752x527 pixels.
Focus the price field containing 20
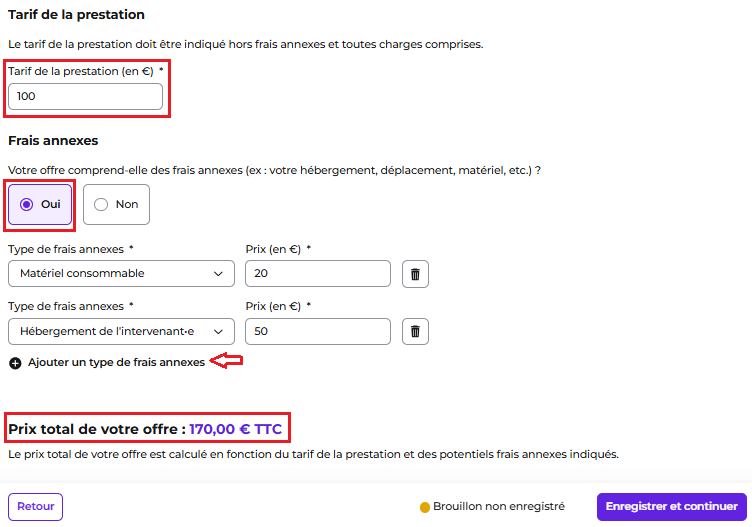click(318, 274)
